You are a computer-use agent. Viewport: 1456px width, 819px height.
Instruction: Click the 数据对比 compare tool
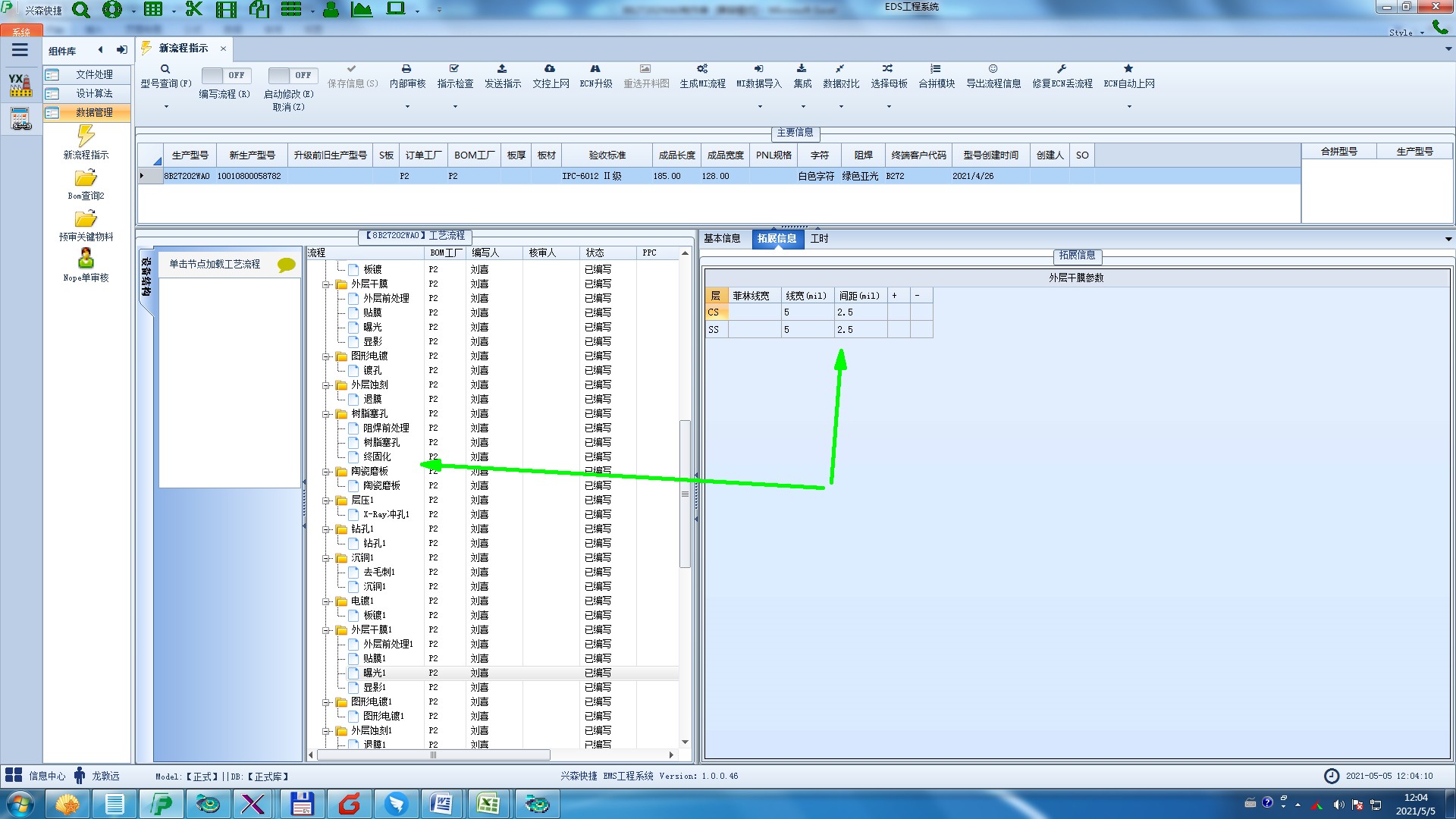coord(841,76)
